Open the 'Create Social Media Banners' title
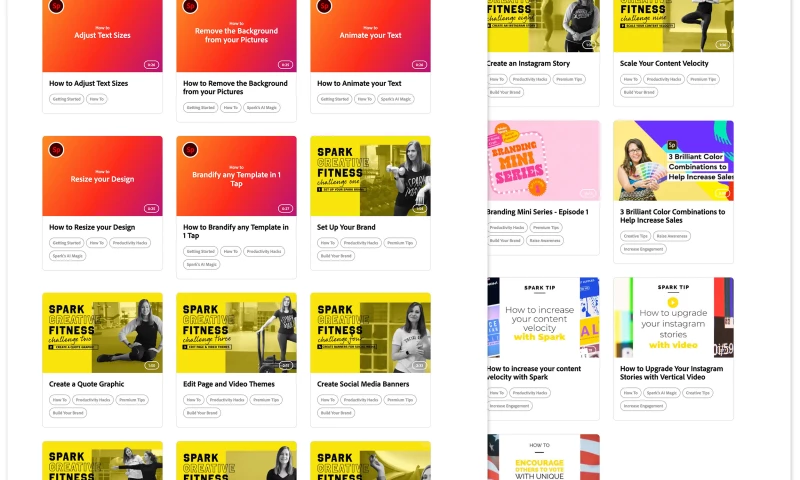The height and width of the screenshot is (480, 800). click(x=363, y=384)
